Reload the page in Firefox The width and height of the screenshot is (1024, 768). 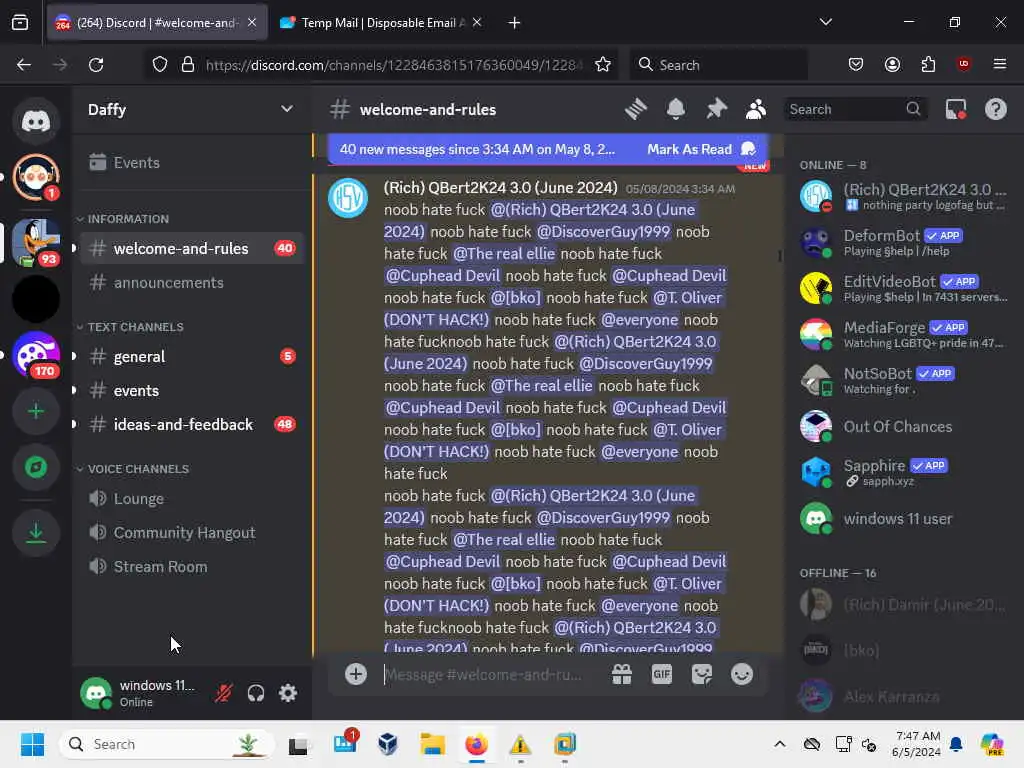[96, 65]
